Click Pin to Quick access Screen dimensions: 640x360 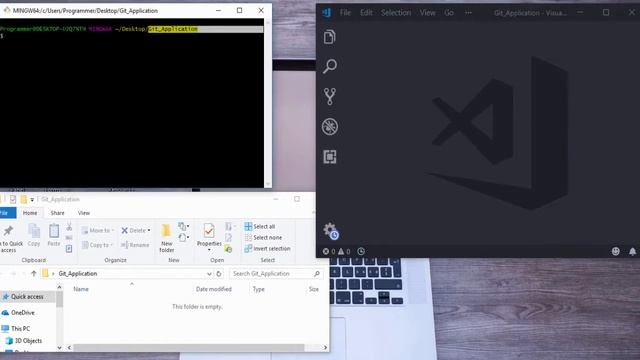(10, 239)
